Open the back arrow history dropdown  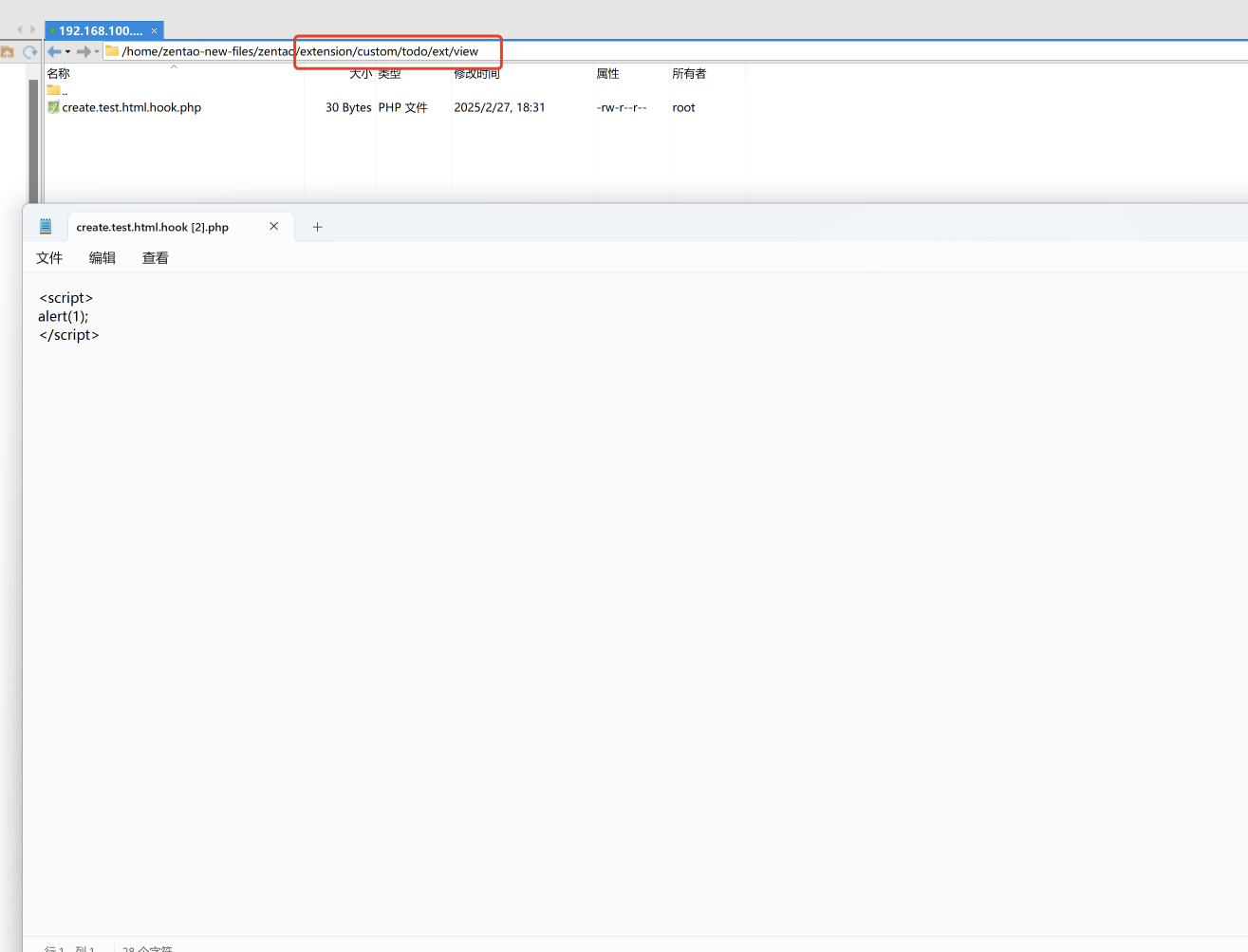pos(67,51)
